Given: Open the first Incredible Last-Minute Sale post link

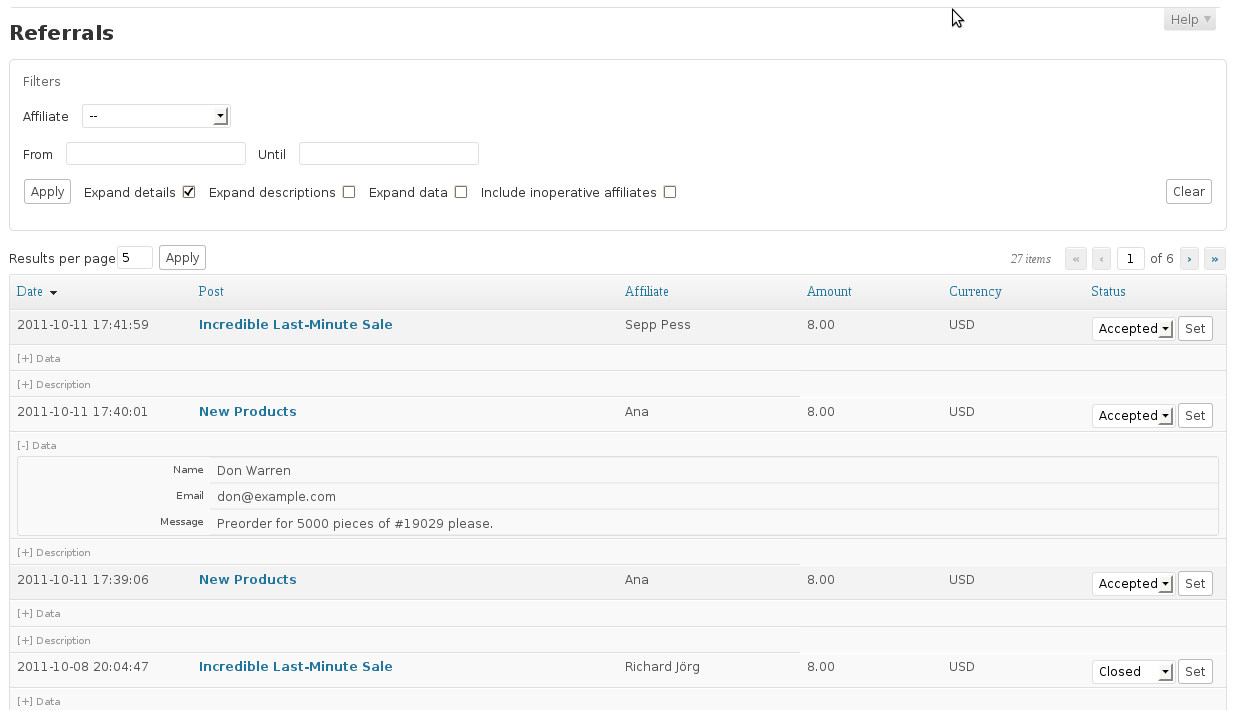Looking at the screenshot, I should click(296, 325).
